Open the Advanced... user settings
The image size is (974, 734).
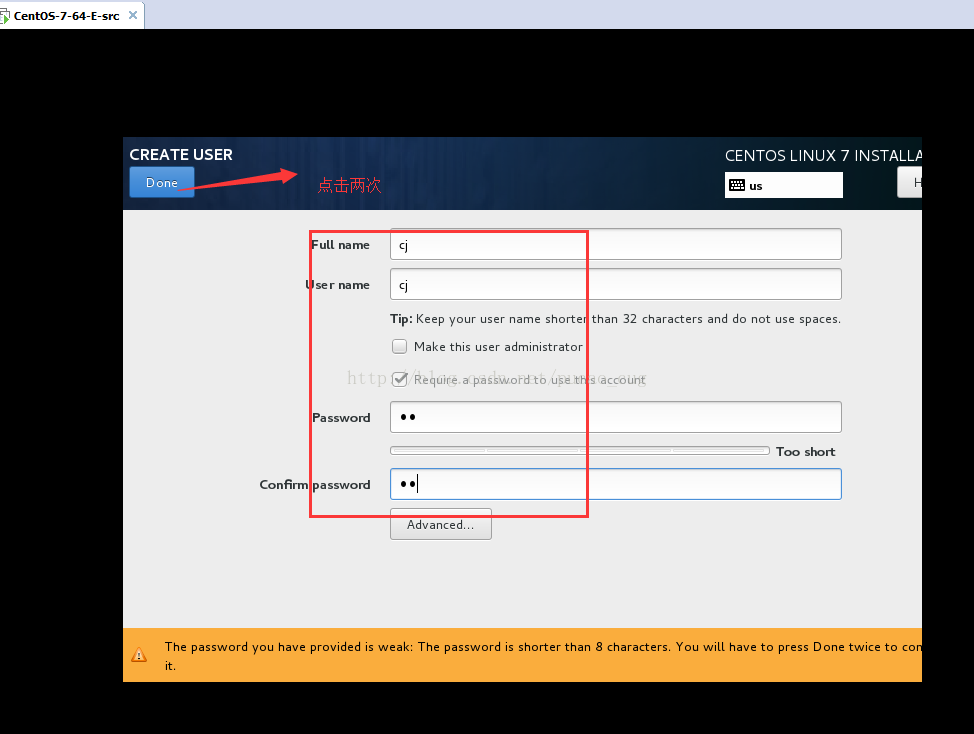tap(440, 525)
